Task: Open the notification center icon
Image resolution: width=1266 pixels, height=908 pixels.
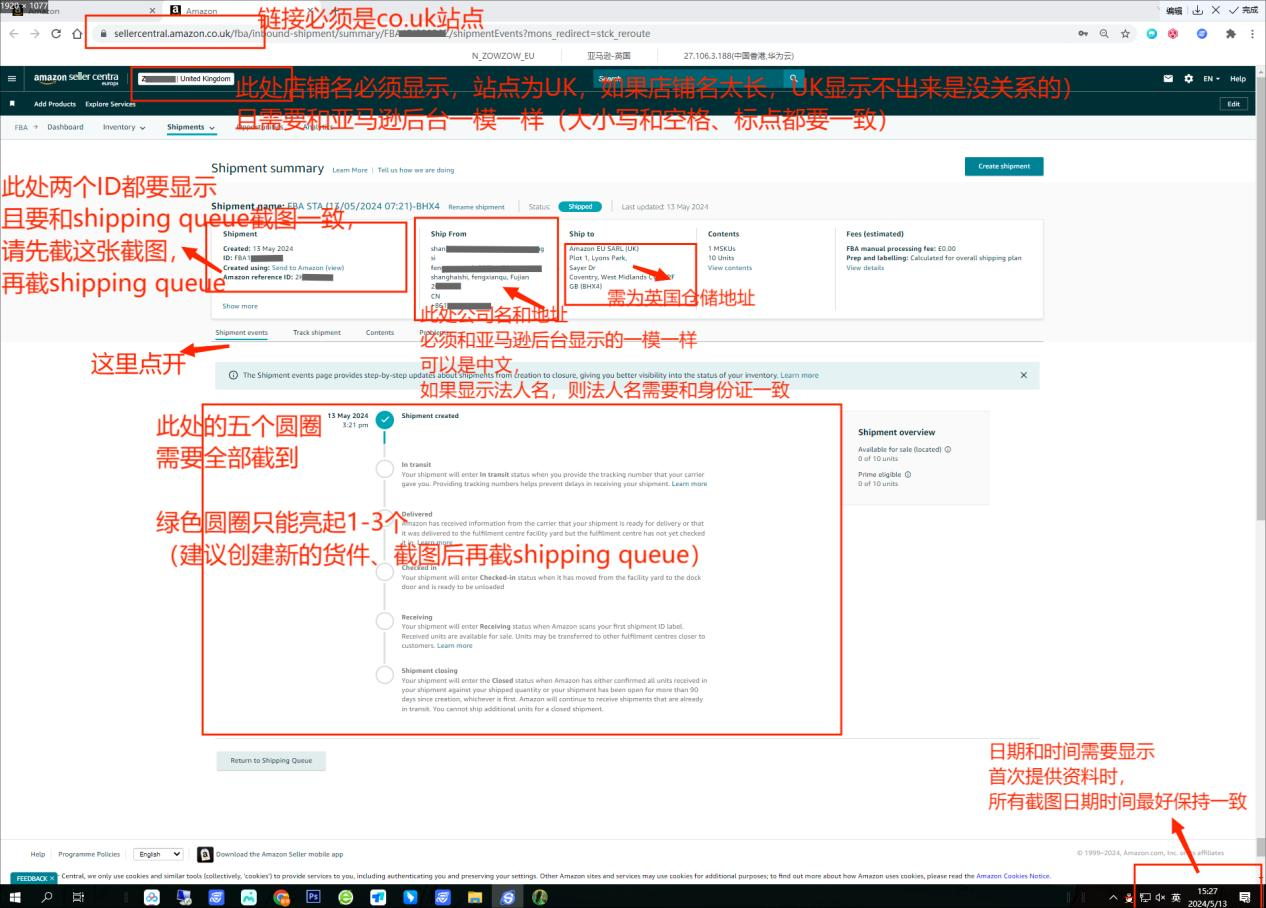Action: (x=1245, y=897)
